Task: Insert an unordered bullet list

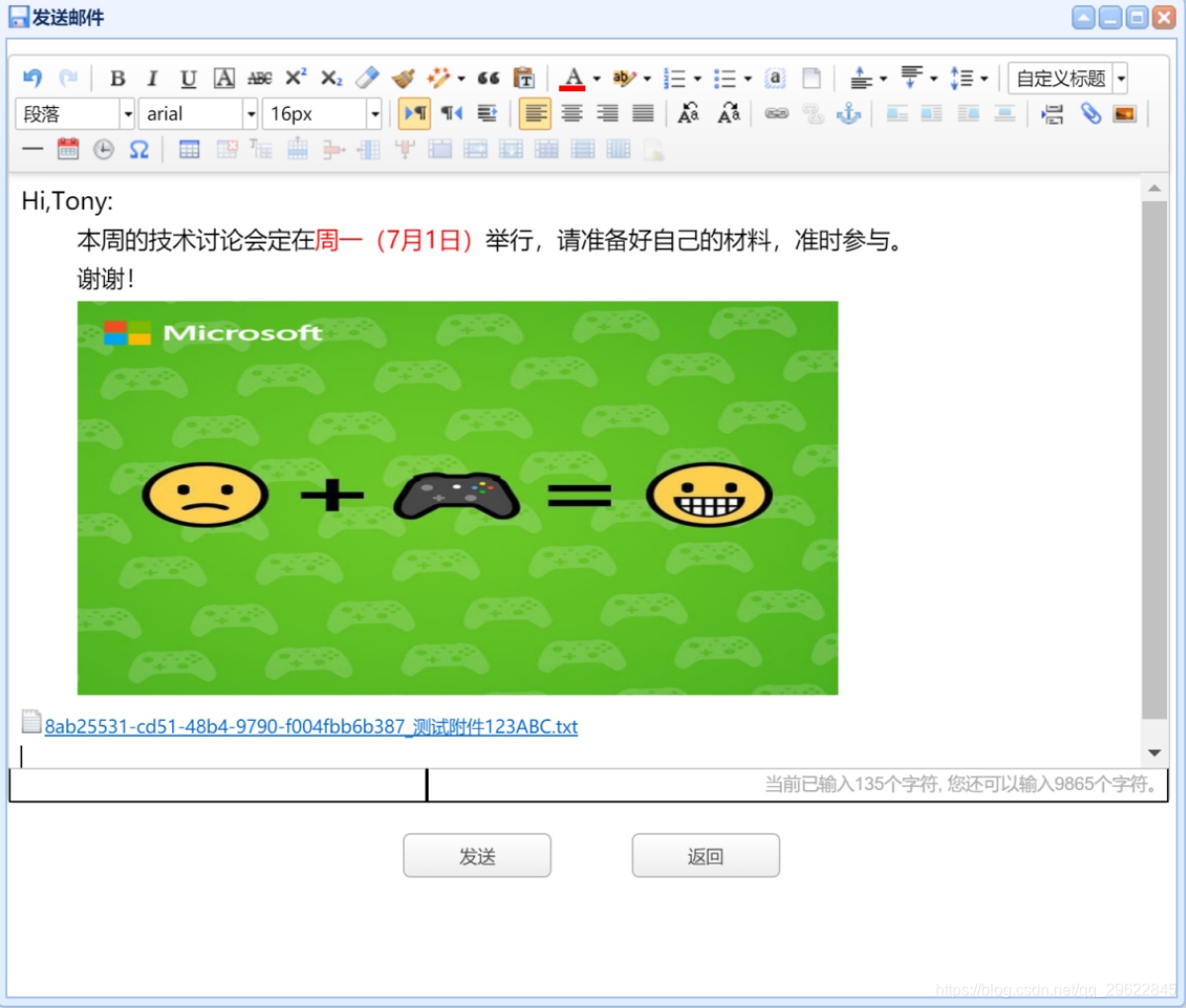Action: click(725, 78)
